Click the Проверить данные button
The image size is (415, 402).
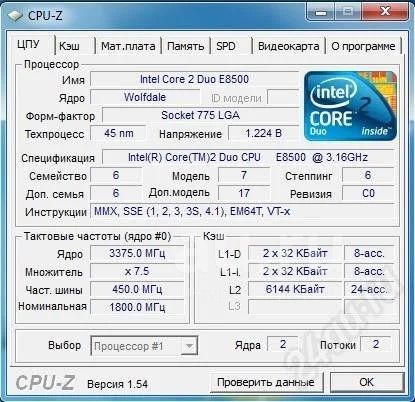pyautogui.click(x=266, y=382)
